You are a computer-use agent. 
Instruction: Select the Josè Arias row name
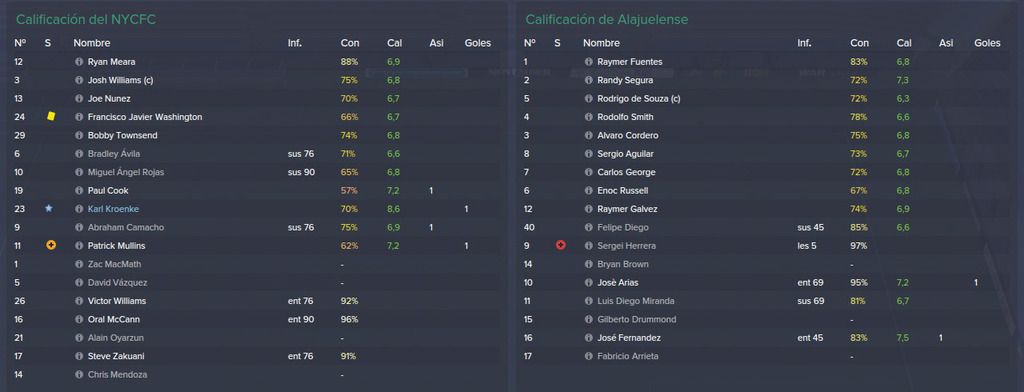click(618, 283)
